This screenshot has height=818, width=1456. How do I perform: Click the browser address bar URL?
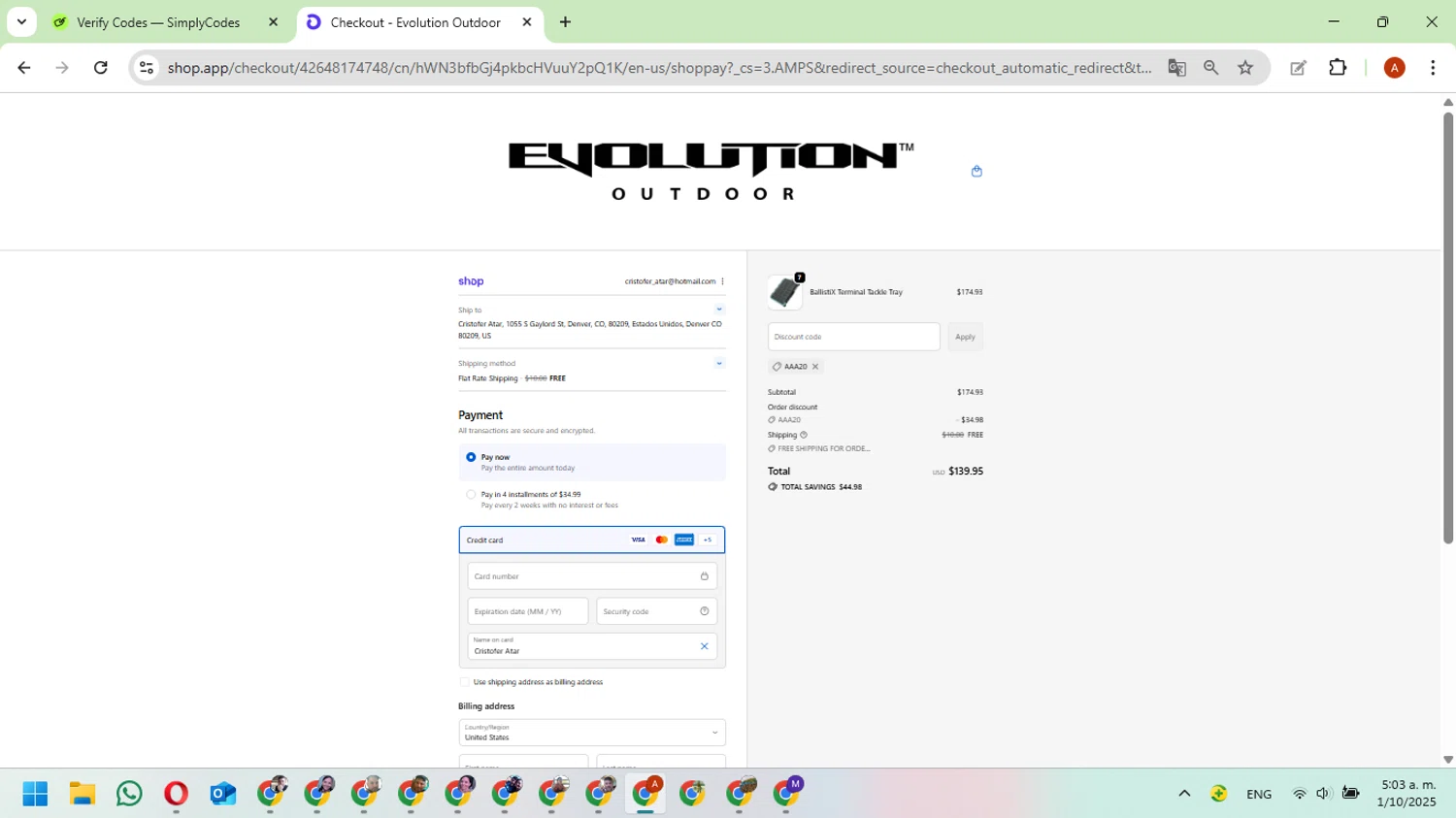point(658,67)
